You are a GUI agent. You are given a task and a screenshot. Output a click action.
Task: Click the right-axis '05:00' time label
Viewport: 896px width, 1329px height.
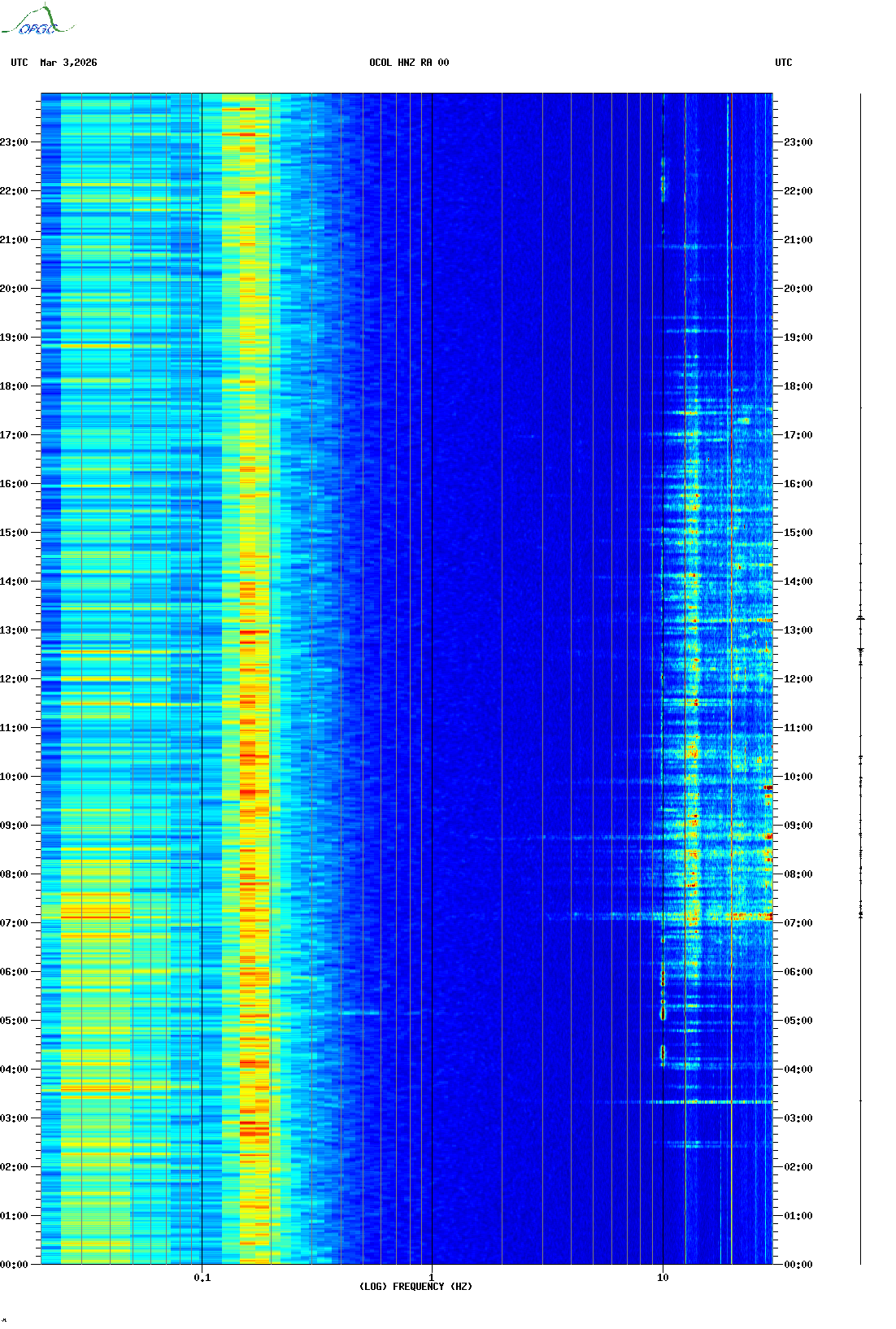point(798,1021)
